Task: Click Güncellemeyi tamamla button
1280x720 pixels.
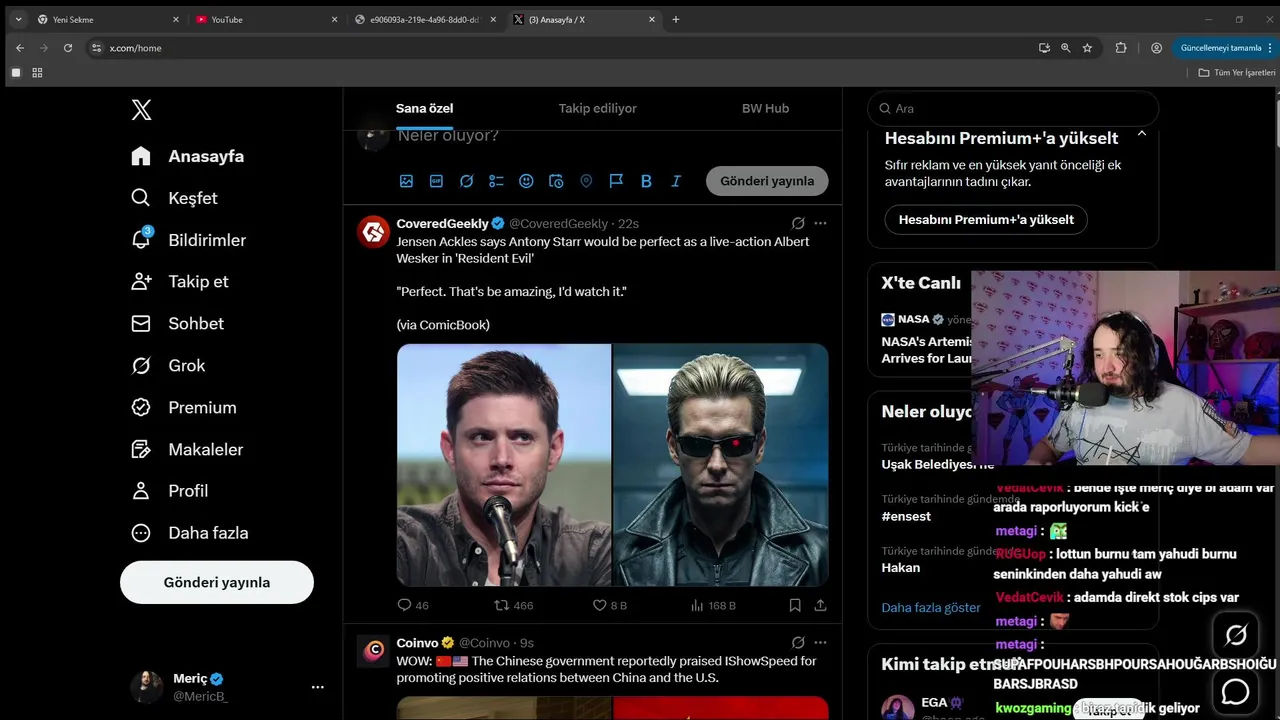Action: [1224, 48]
